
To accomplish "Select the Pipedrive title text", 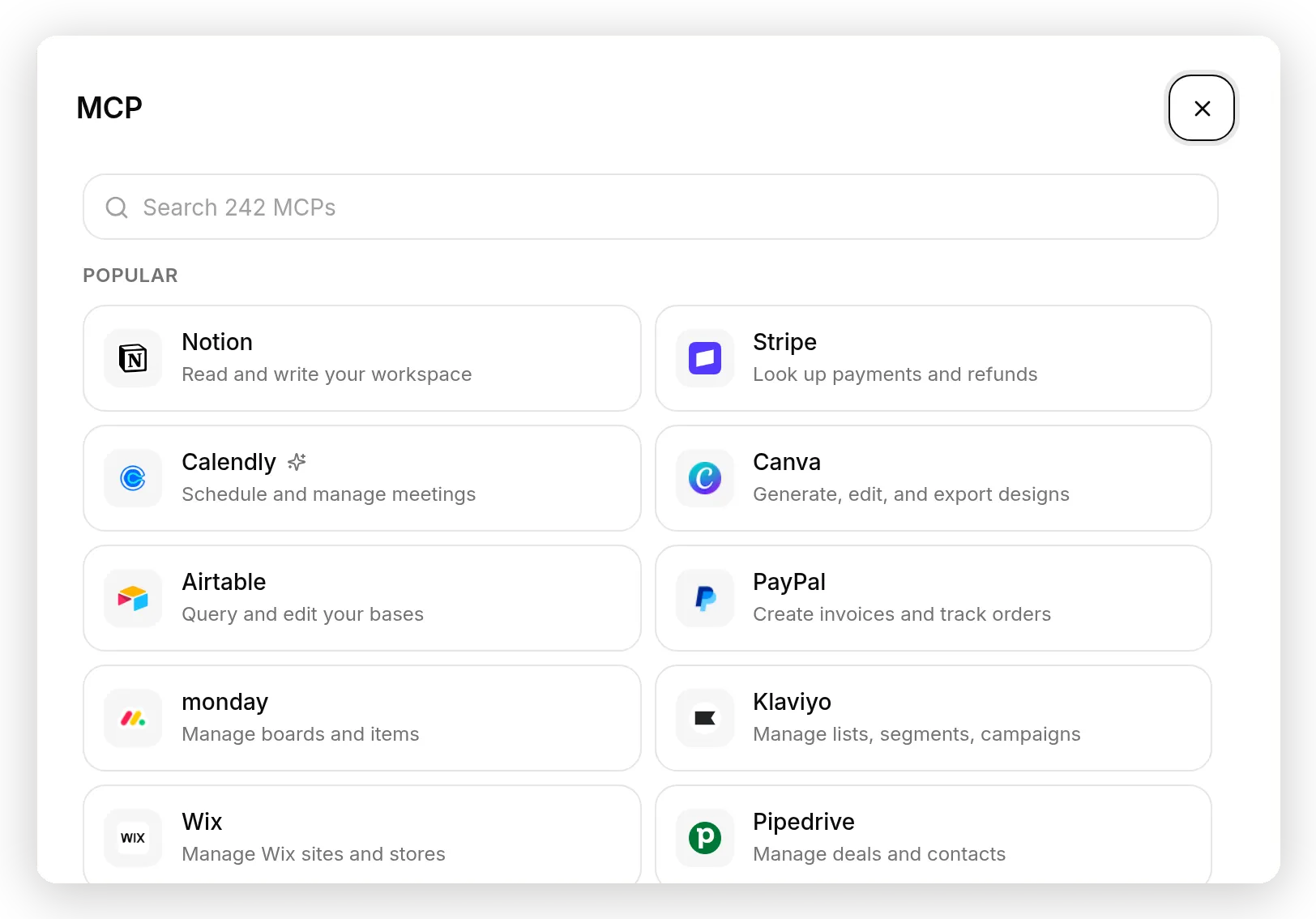I will pyautogui.click(x=804, y=822).
